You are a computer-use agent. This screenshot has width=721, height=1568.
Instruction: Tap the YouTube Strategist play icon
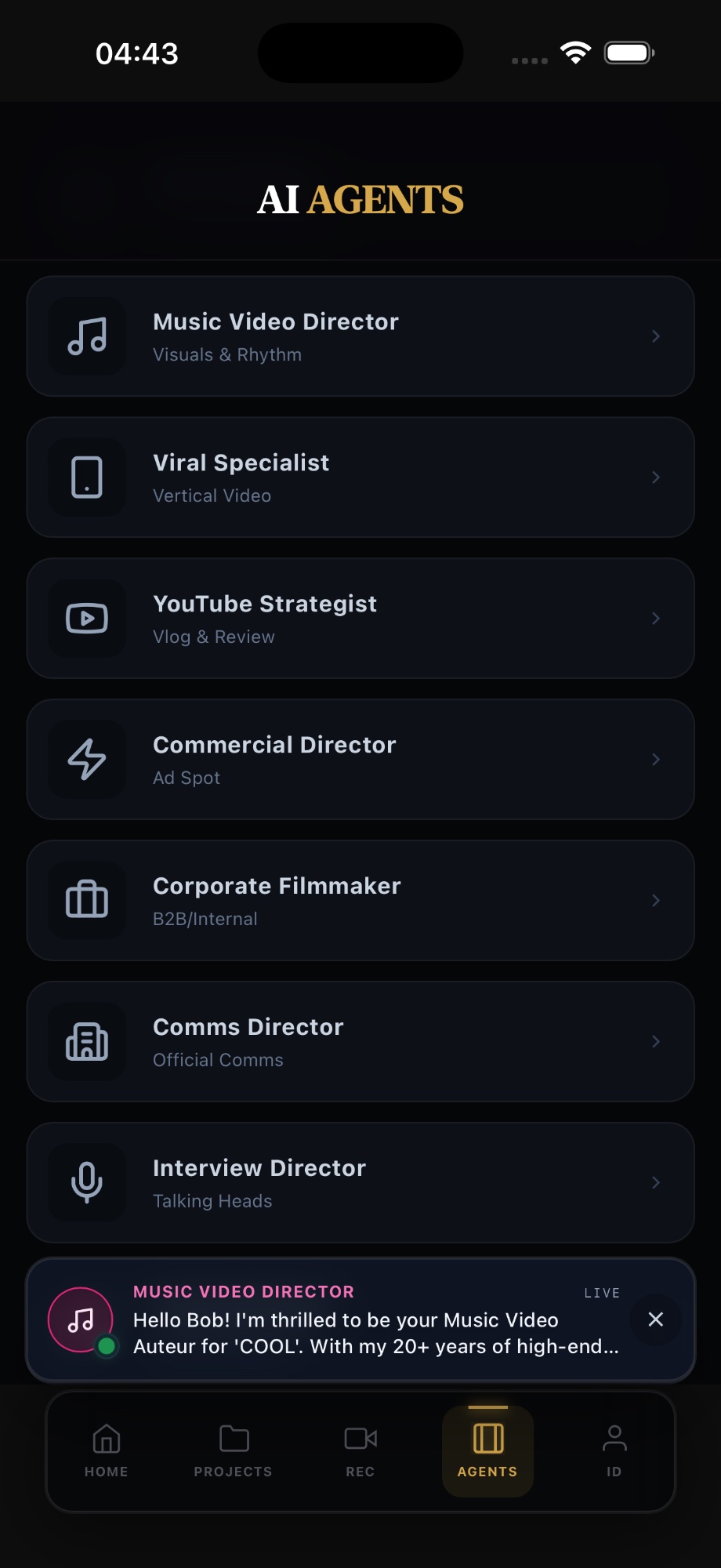(x=87, y=619)
